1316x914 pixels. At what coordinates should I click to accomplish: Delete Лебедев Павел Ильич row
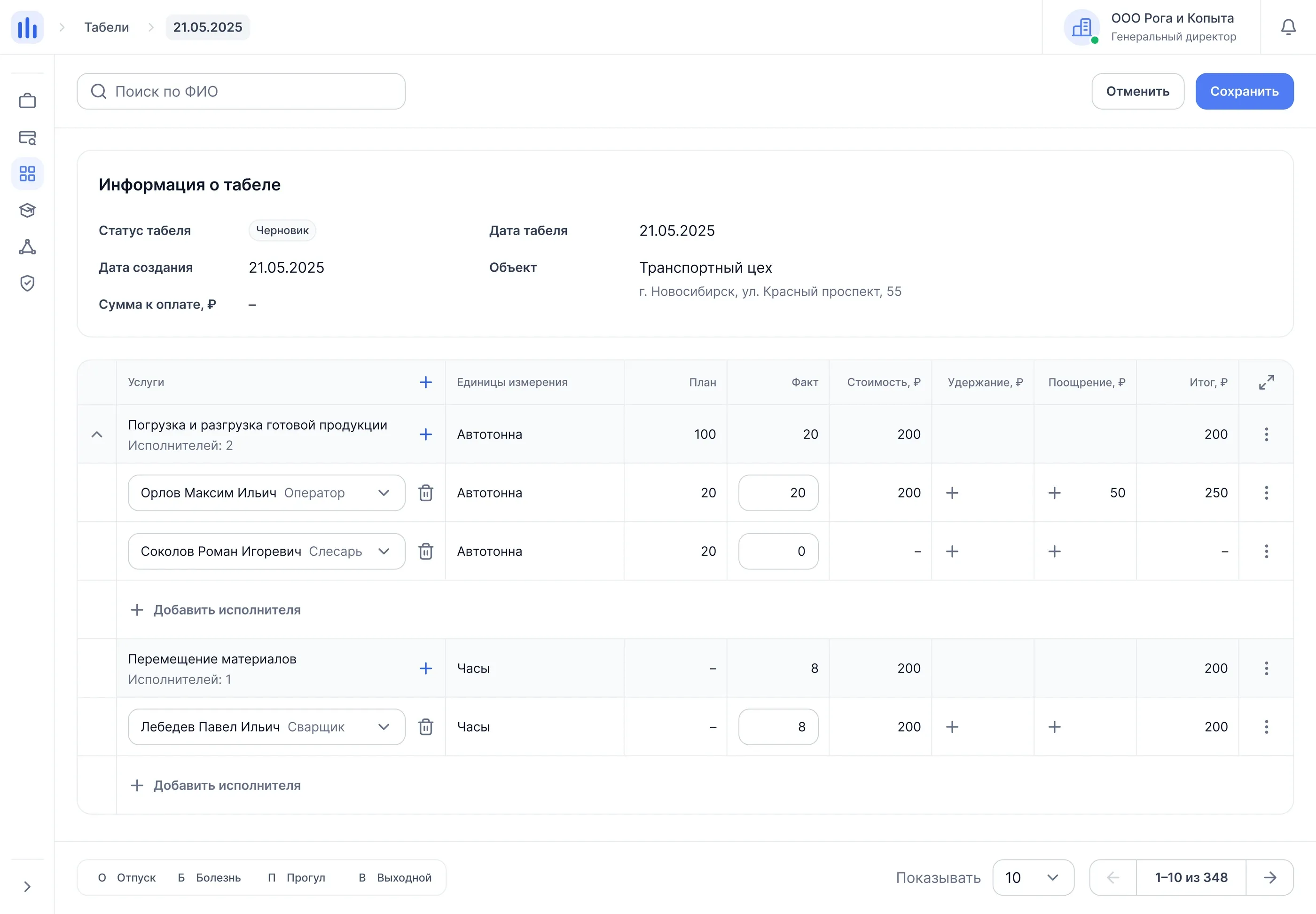425,727
